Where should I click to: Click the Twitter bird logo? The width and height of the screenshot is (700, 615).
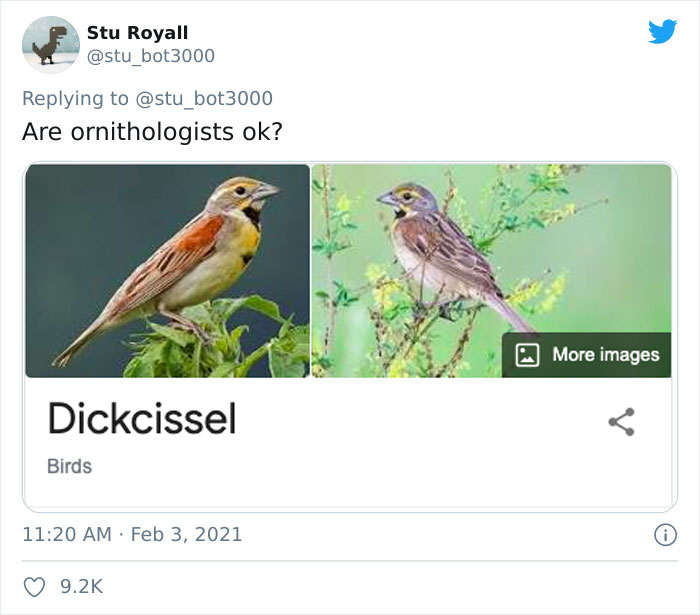(x=662, y=31)
